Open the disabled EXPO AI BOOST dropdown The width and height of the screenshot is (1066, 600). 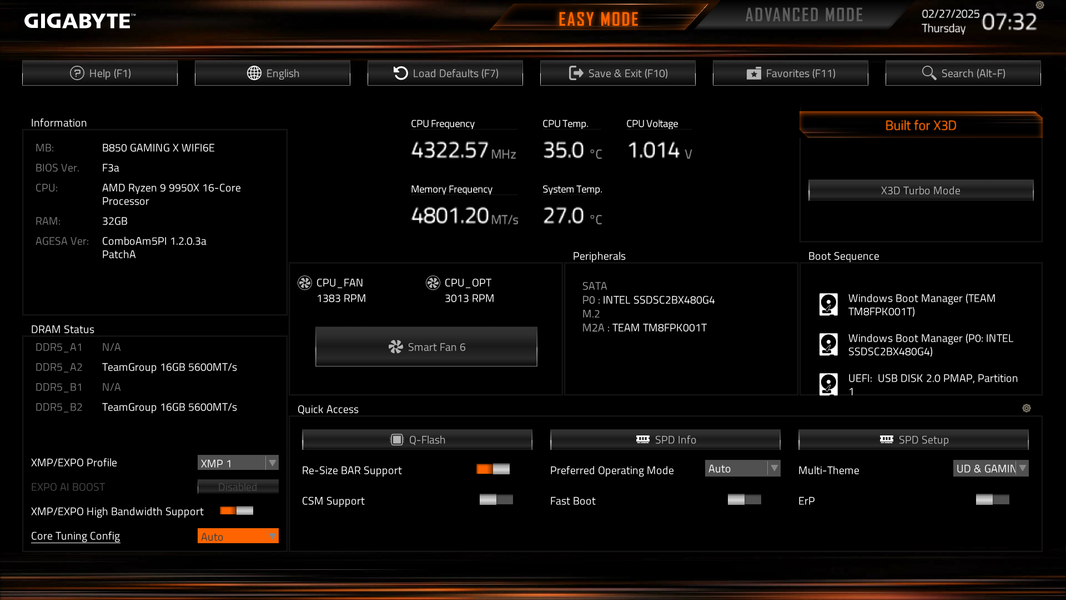(x=238, y=487)
